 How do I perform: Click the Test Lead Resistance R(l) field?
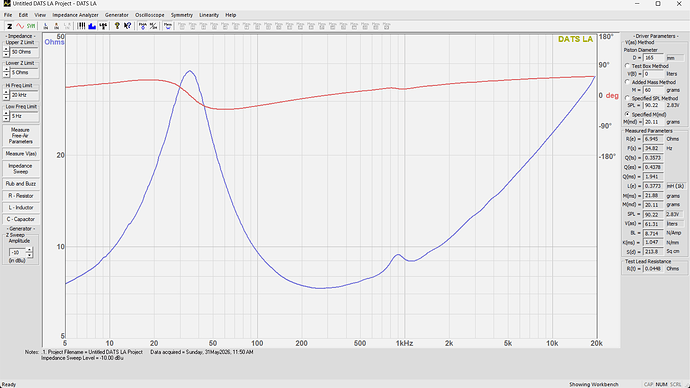pyautogui.click(x=653, y=269)
